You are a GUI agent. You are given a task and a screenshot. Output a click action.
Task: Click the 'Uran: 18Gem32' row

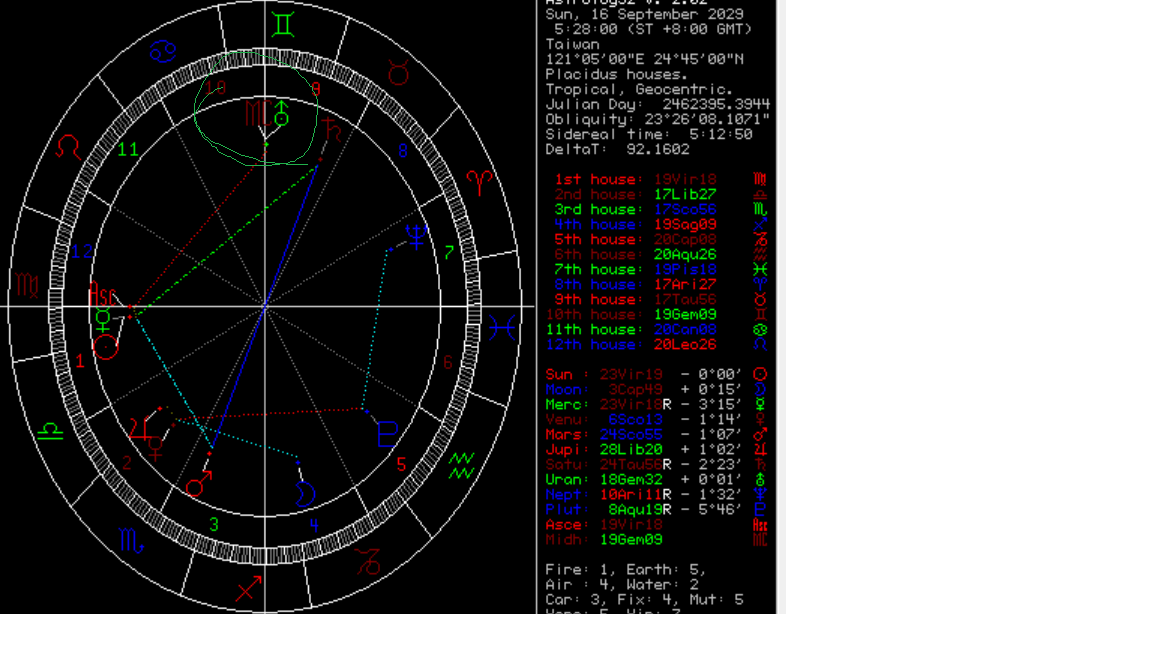click(656, 479)
